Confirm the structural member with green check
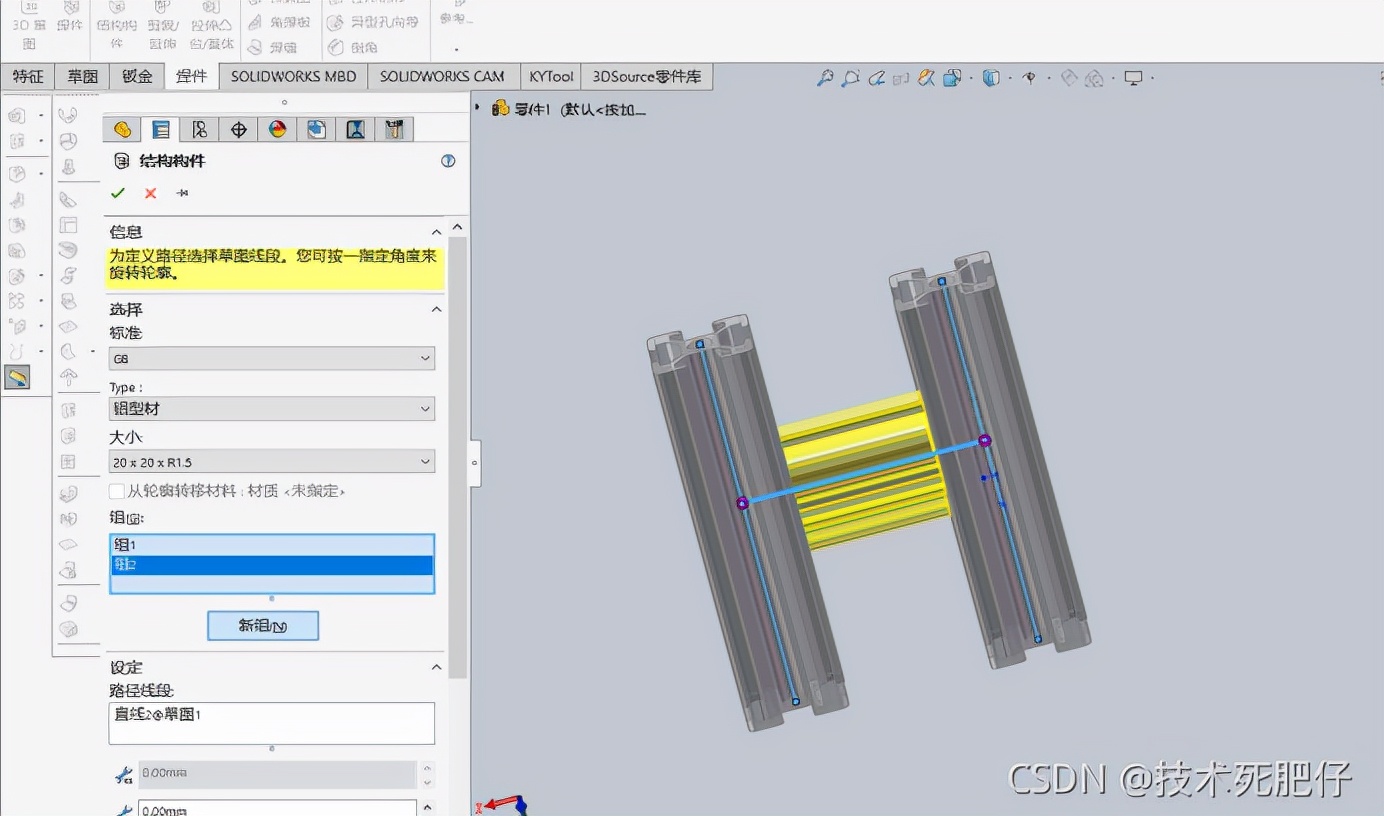This screenshot has width=1384, height=816. [x=118, y=193]
